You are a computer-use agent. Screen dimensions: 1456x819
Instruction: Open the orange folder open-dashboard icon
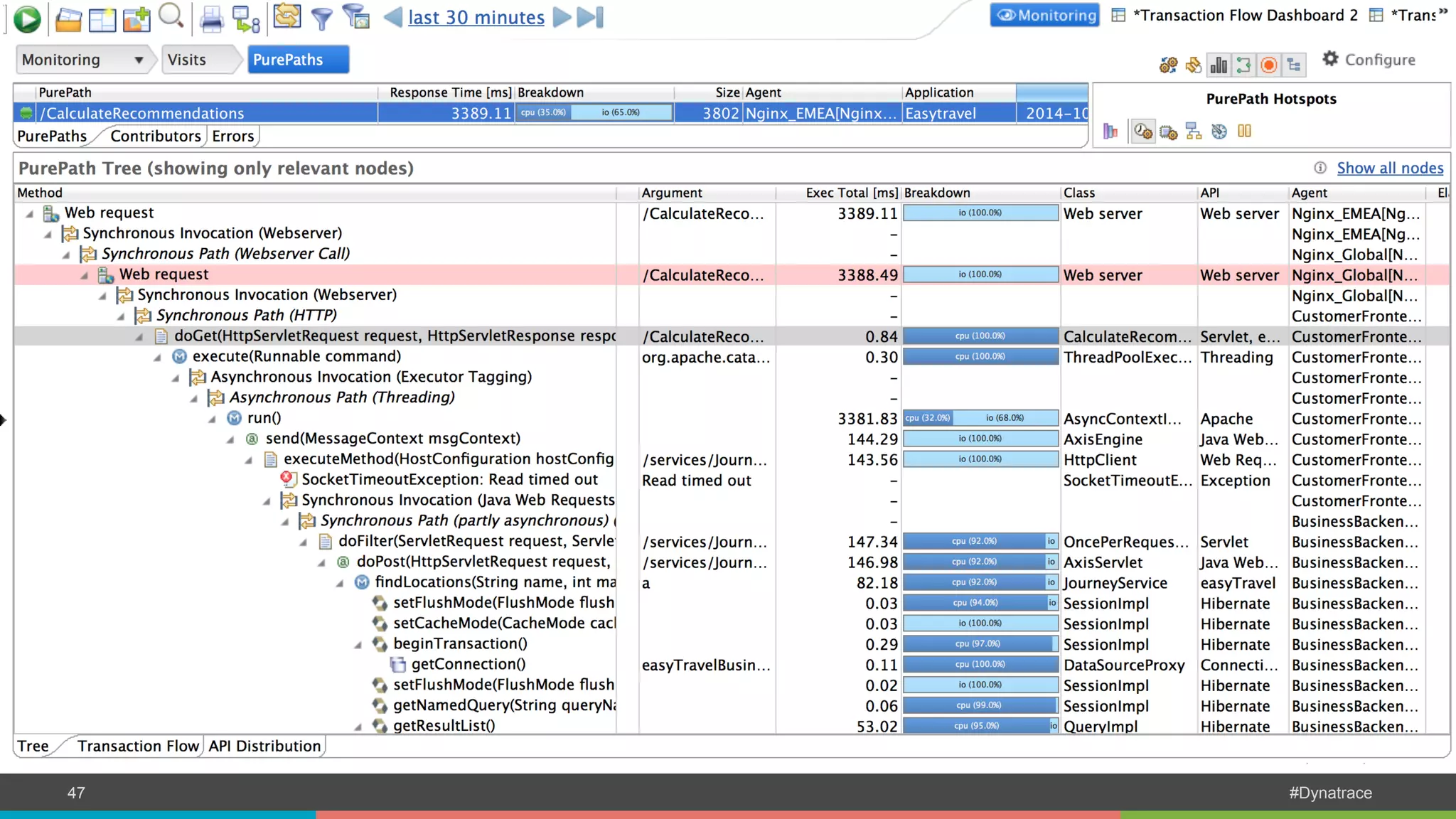[68, 19]
